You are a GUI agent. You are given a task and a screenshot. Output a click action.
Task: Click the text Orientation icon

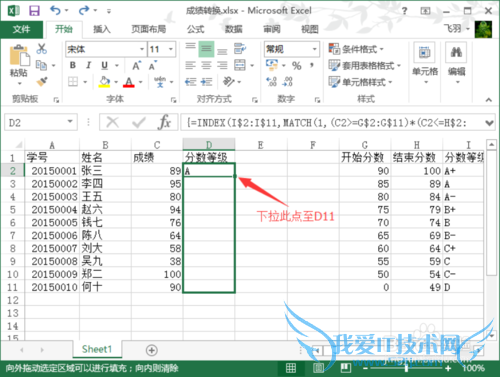click(229, 81)
